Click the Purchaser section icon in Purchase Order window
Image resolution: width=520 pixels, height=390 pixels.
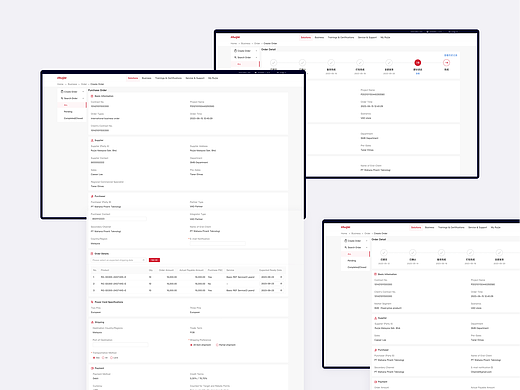[92, 196]
